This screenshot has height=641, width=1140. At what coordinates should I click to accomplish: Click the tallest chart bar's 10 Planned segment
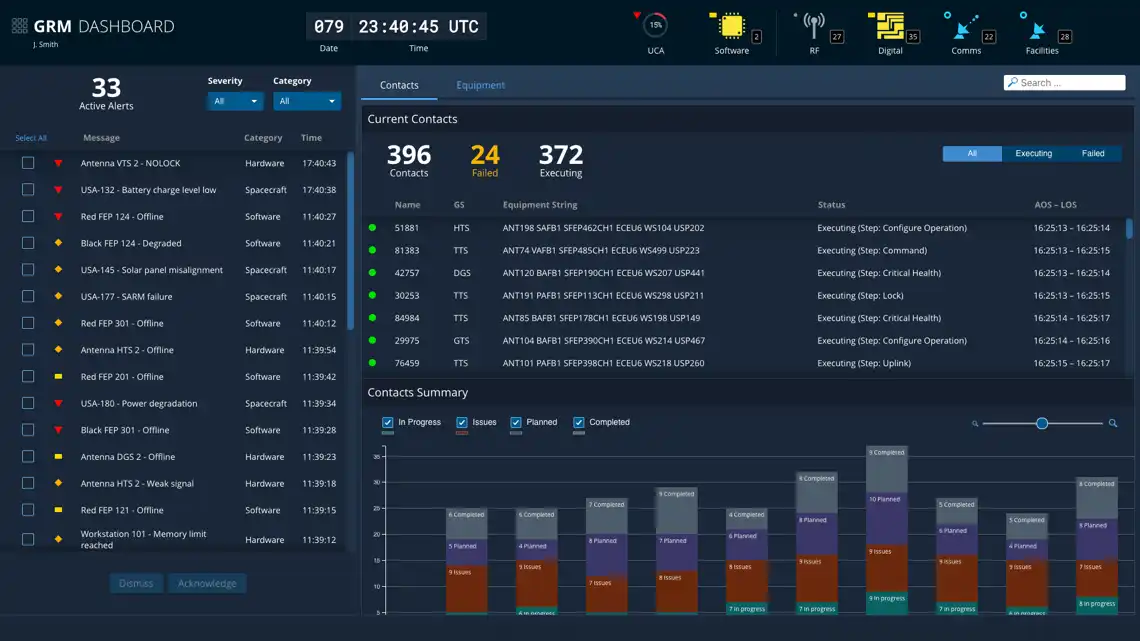[x=886, y=518]
